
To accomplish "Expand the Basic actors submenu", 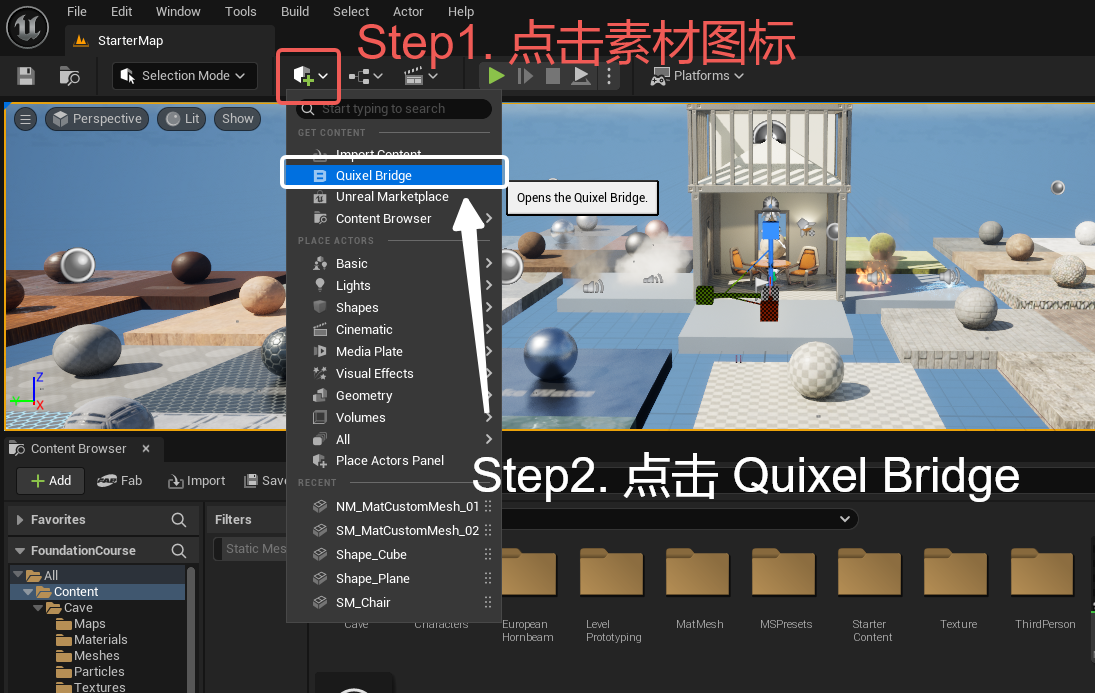I will [394, 263].
